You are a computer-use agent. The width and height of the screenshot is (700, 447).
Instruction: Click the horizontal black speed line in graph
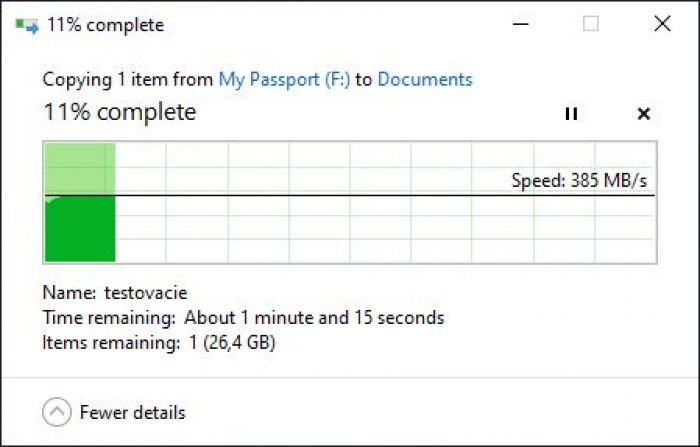click(x=350, y=196)
